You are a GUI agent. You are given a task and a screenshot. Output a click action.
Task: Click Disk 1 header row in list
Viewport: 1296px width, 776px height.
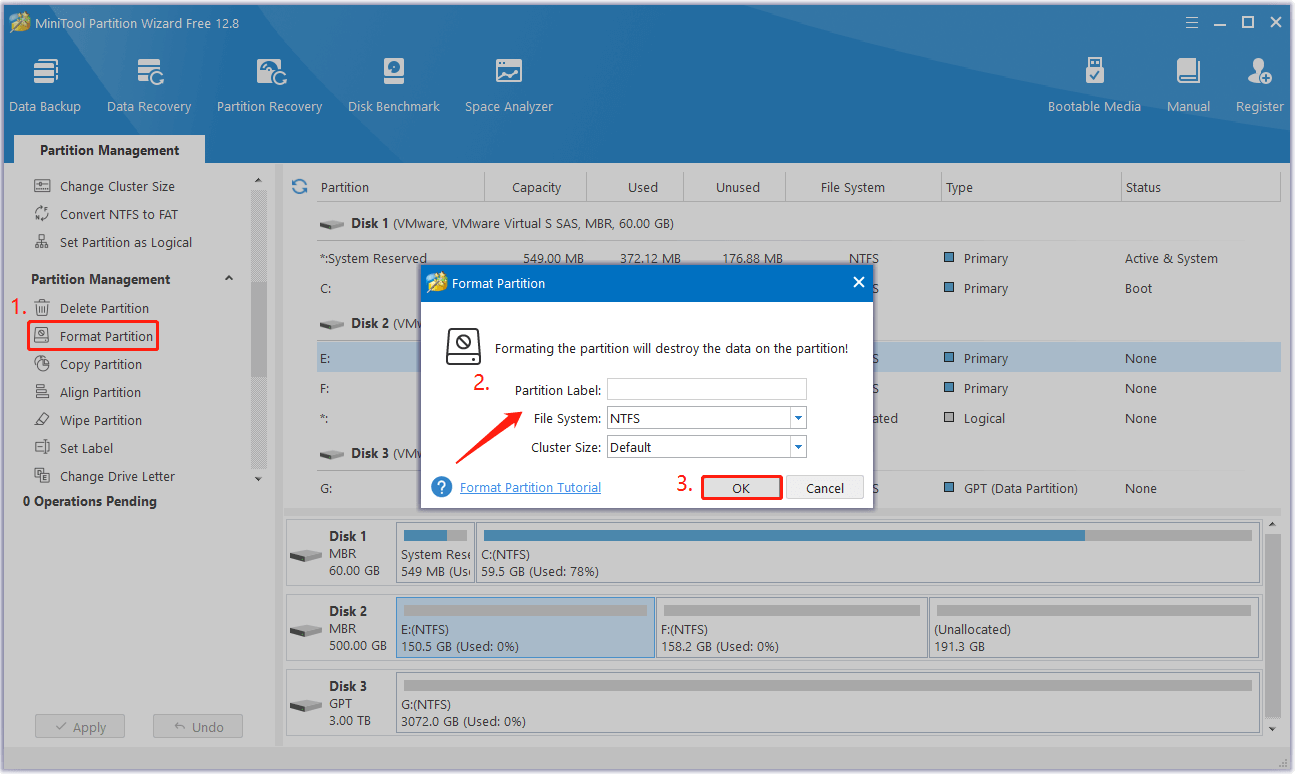(x=798, y=223)
